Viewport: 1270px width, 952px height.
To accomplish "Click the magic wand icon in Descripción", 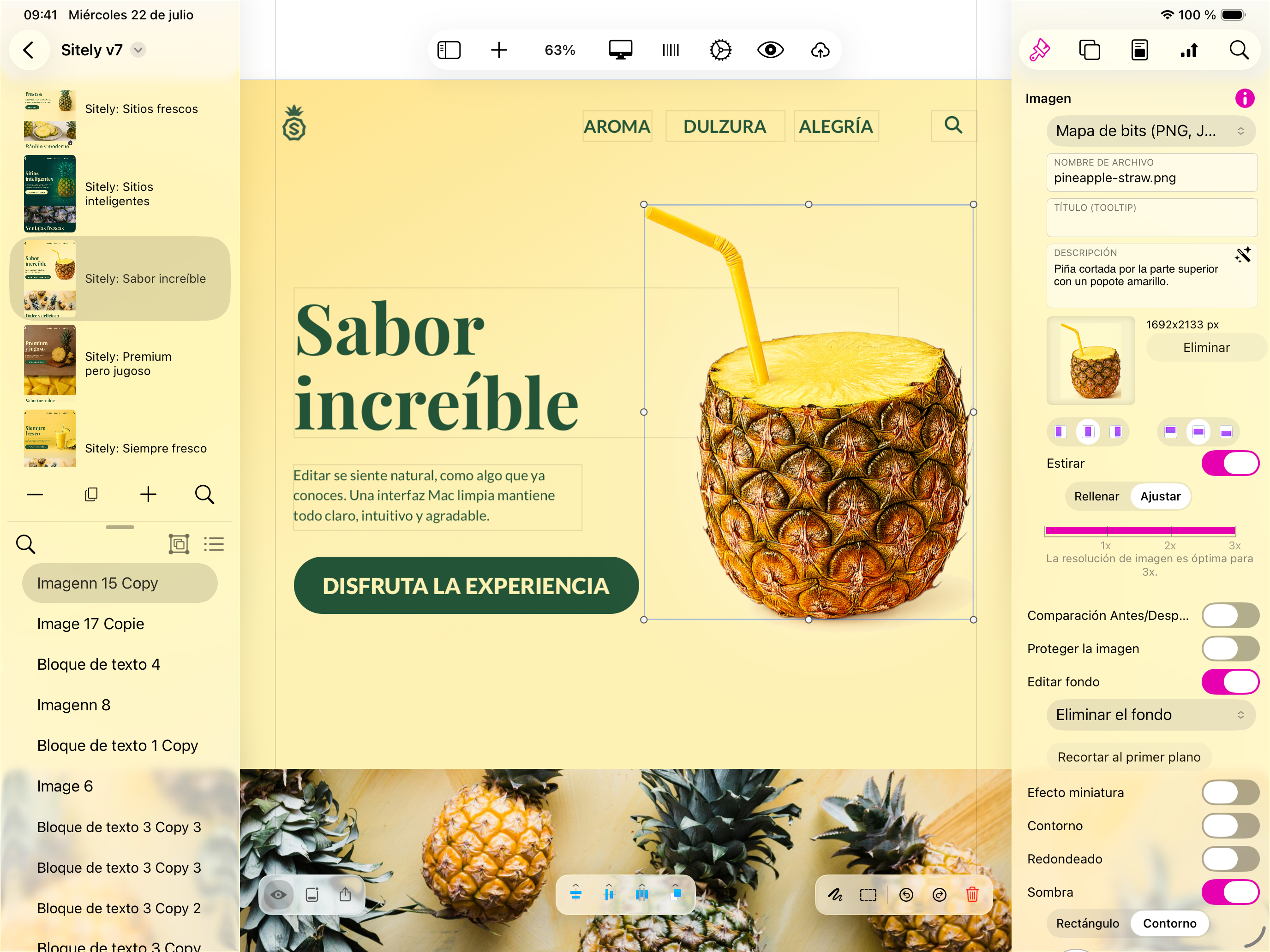I will (x=1243, y=255).
